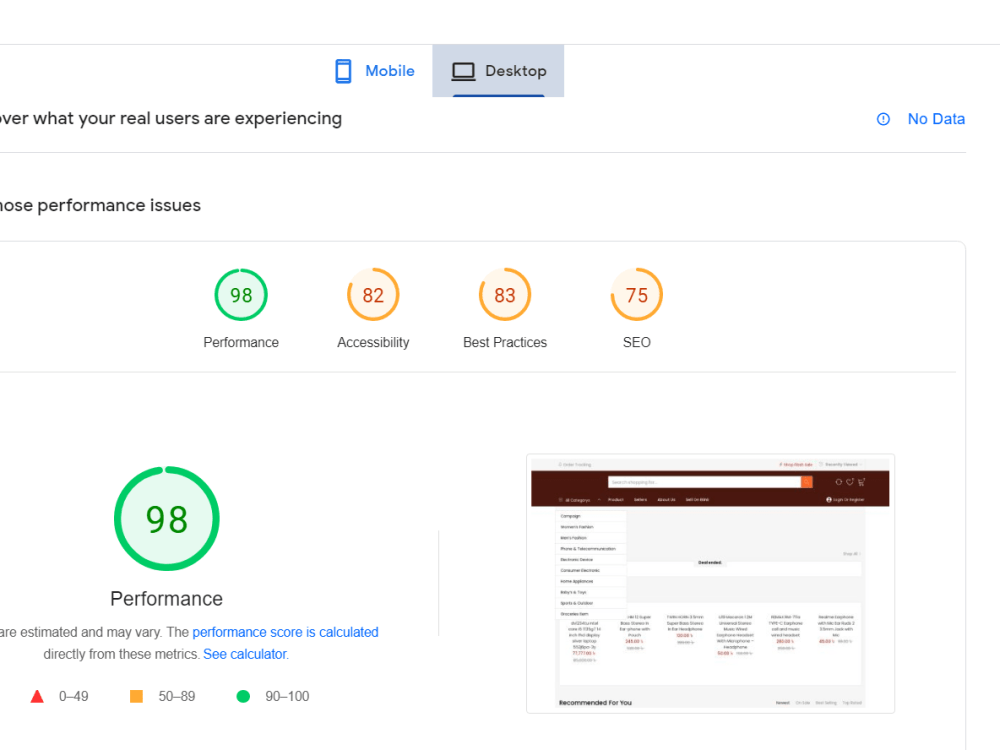Screen dimensions: 1000x750
Task: Open the page screenshot thumbnail
Action: [x=710, y=584]
